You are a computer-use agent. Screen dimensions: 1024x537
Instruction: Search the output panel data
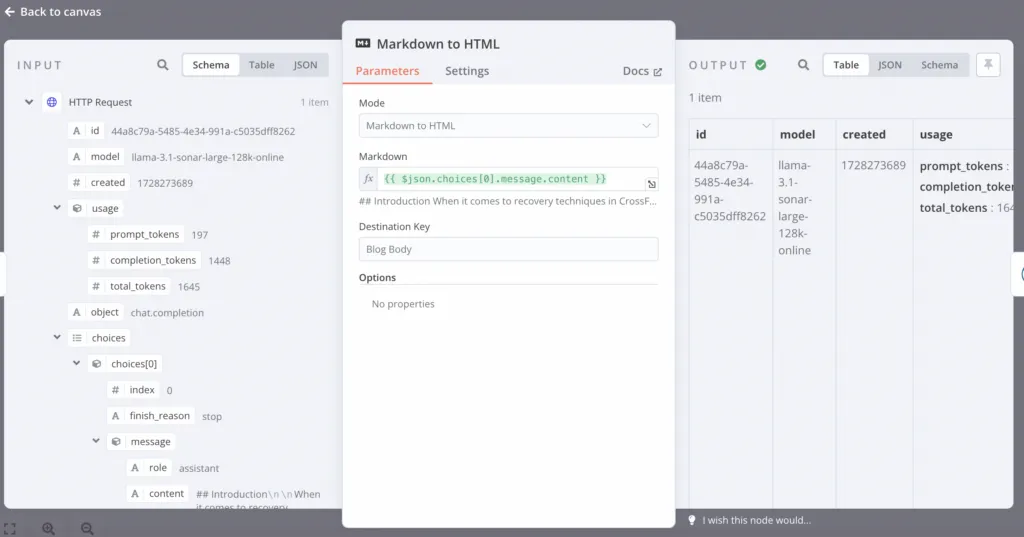[803, 65]
